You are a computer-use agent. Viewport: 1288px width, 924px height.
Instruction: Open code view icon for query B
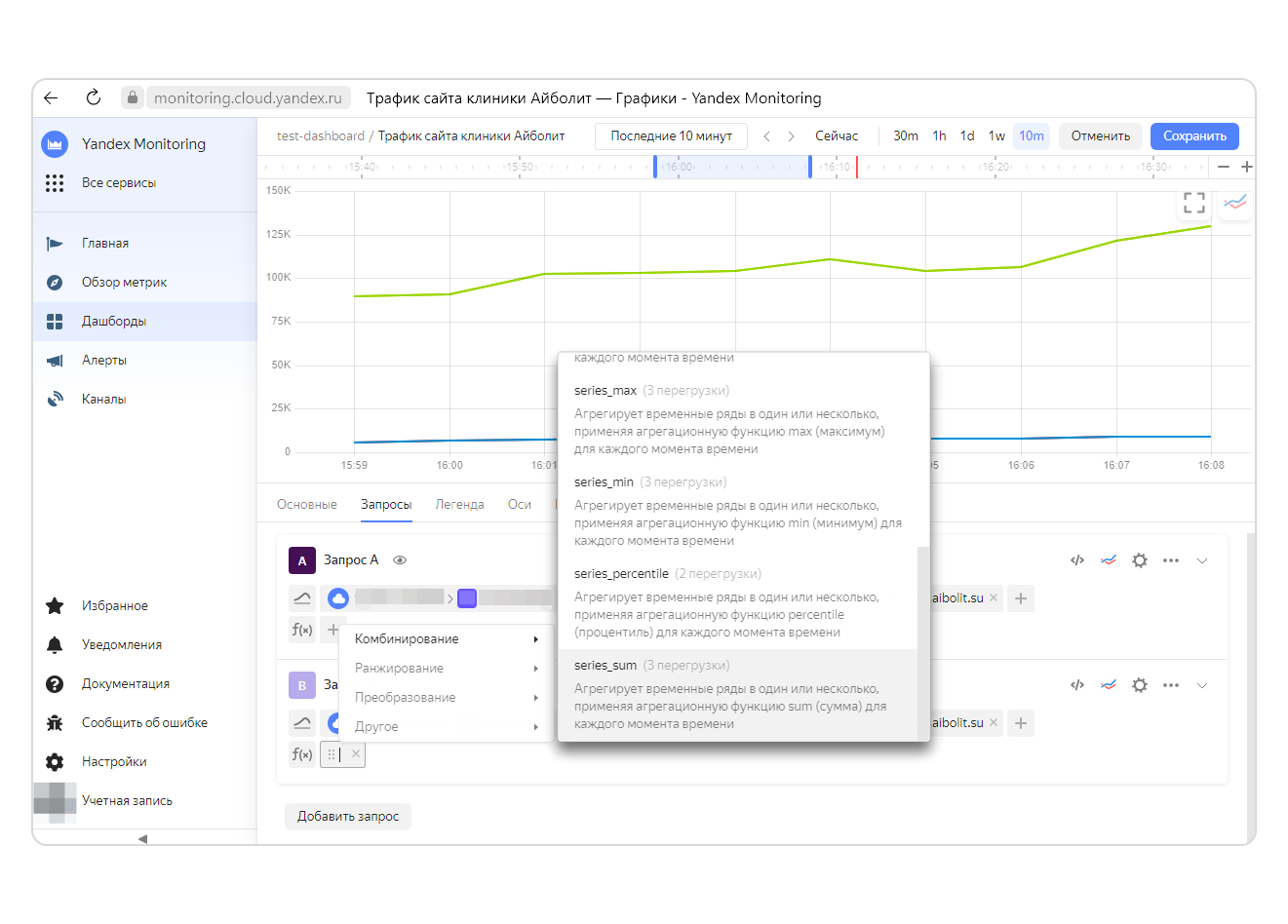click(1077, 685)
